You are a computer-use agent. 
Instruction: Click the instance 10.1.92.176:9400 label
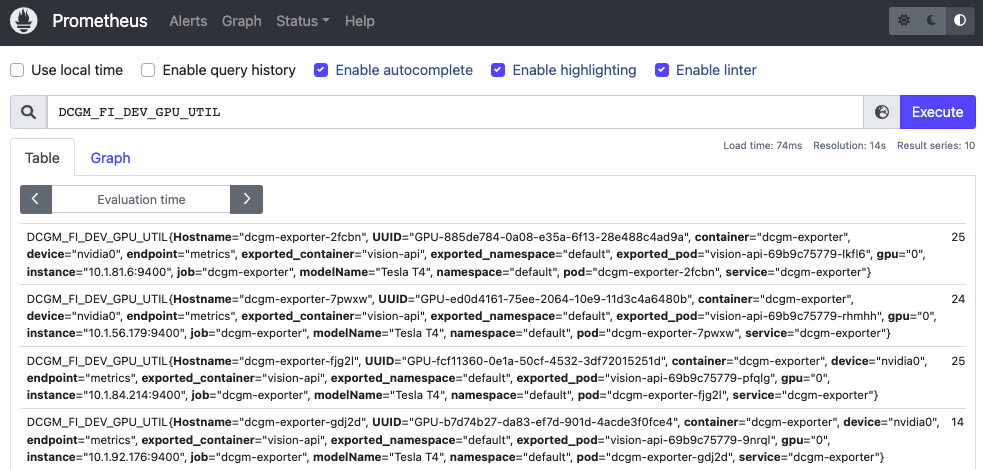pos(107,457)
